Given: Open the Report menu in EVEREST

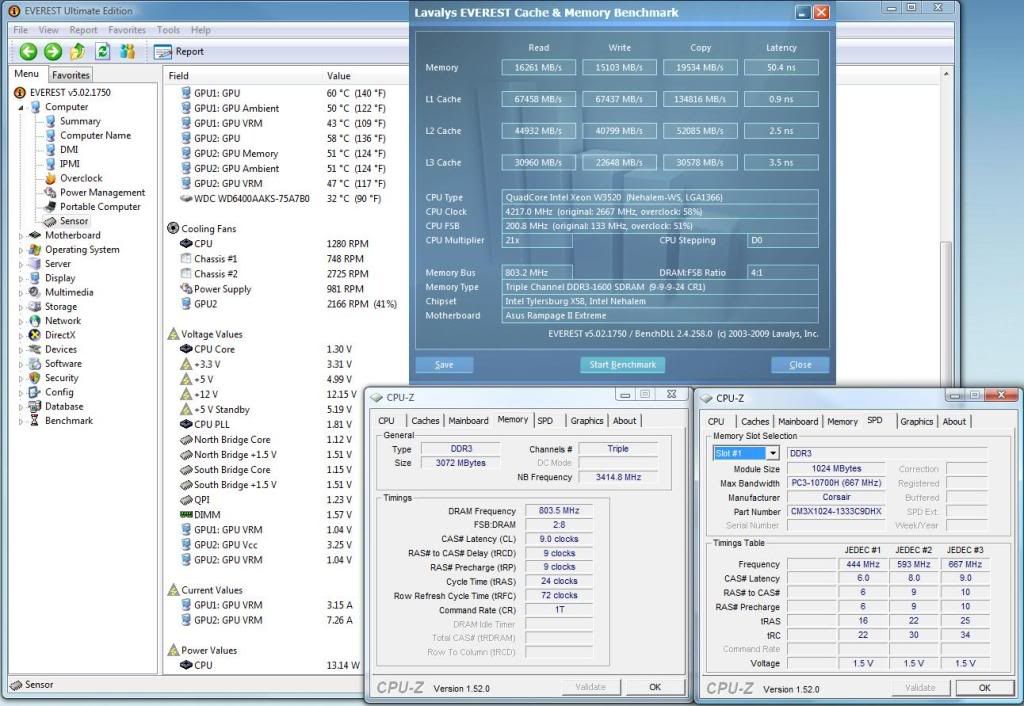Looking at the screenshot, I should tap(83, 30).
